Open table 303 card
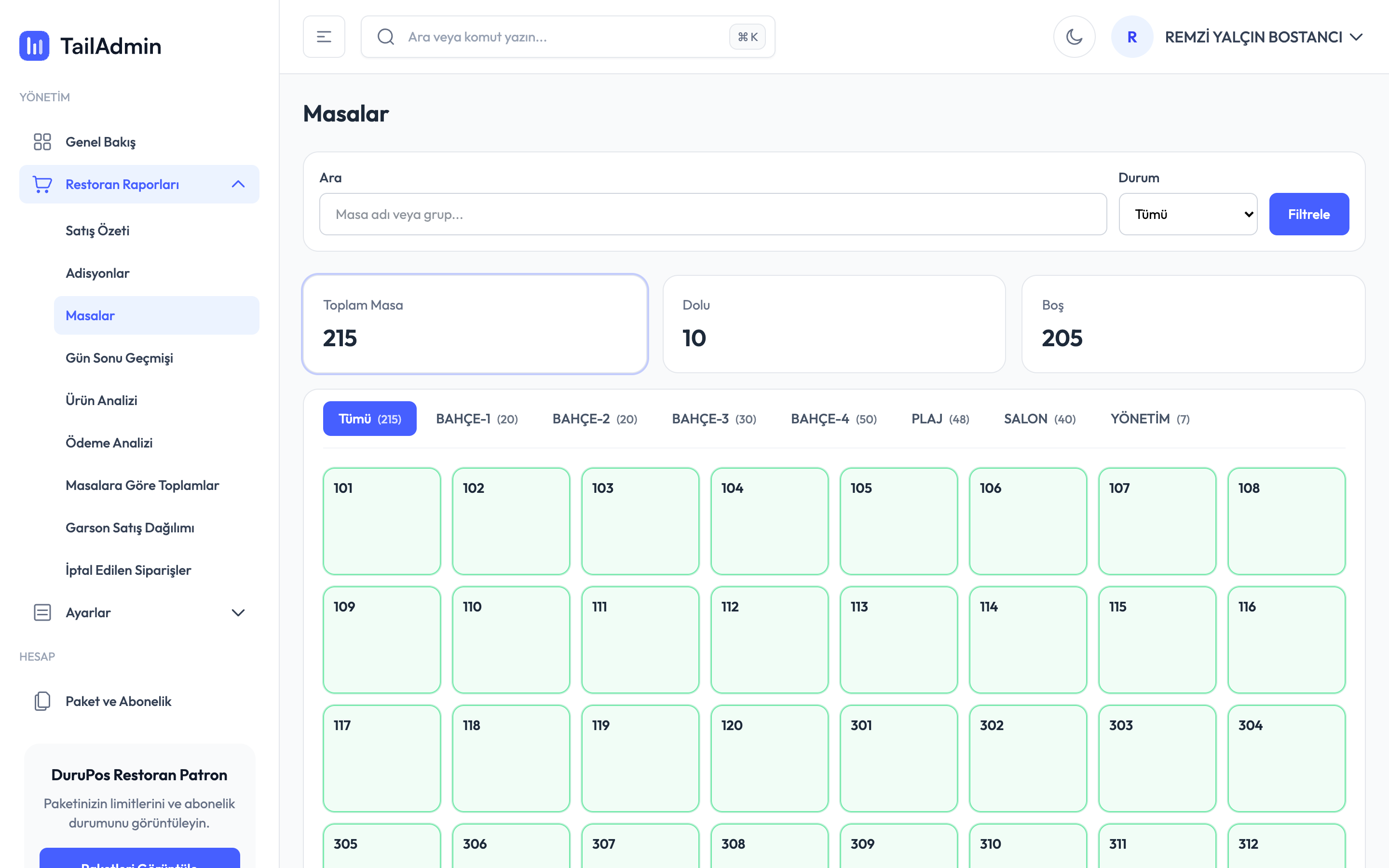The width and height of the screenshot is (1389, 868). (1157, 759)
